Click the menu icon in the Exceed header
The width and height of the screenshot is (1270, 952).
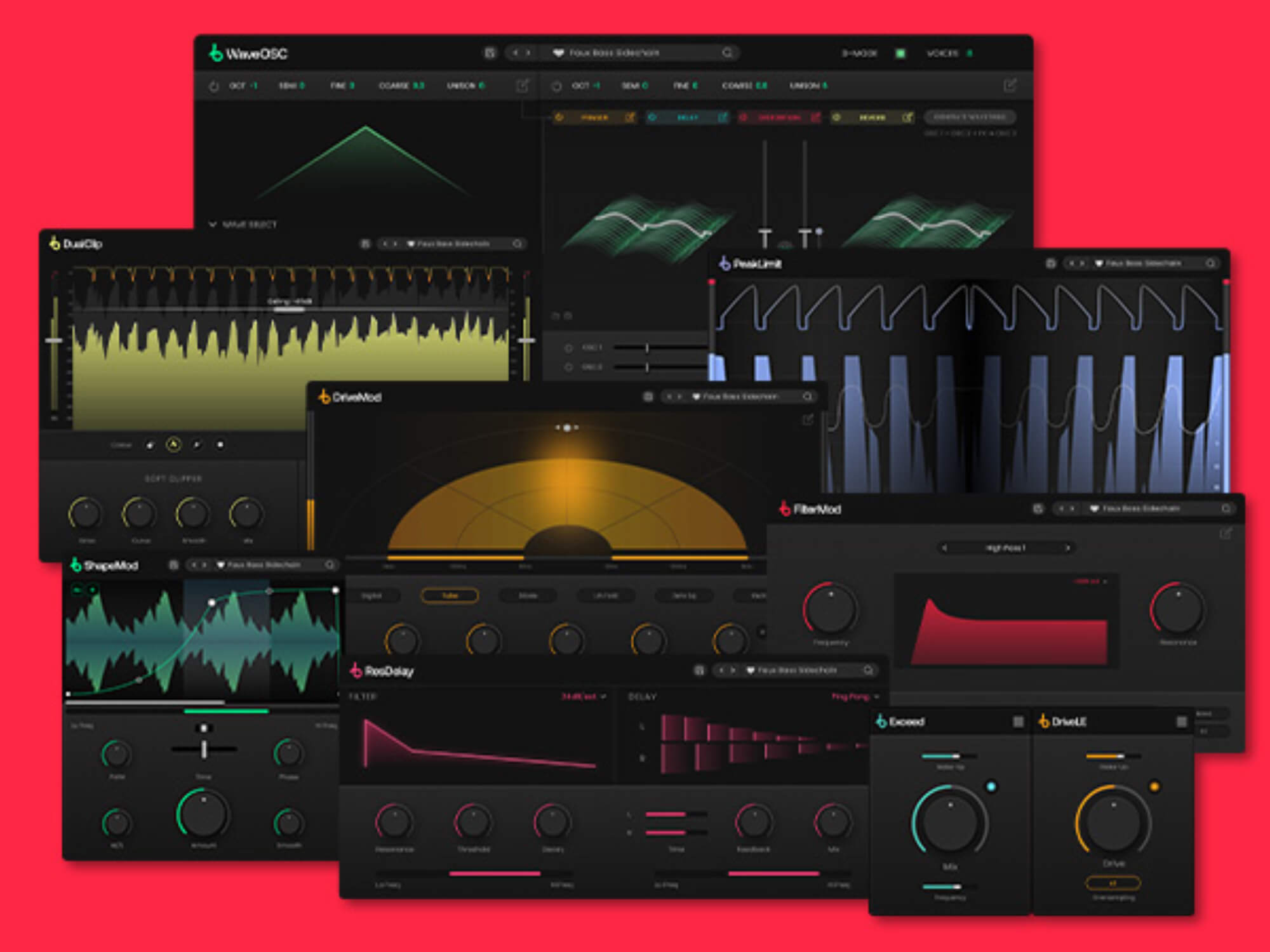pyautogui.click(x=1018, y=722)
